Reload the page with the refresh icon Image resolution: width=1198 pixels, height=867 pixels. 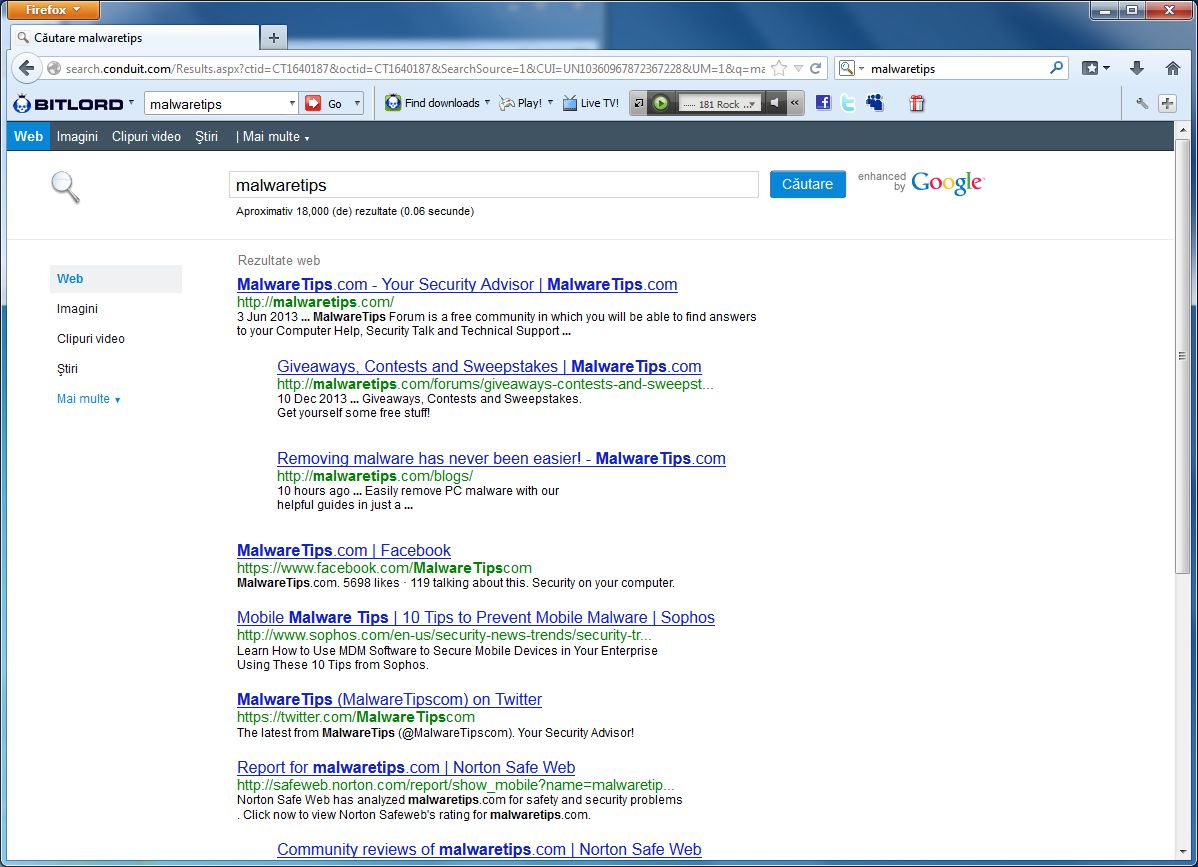815,68
